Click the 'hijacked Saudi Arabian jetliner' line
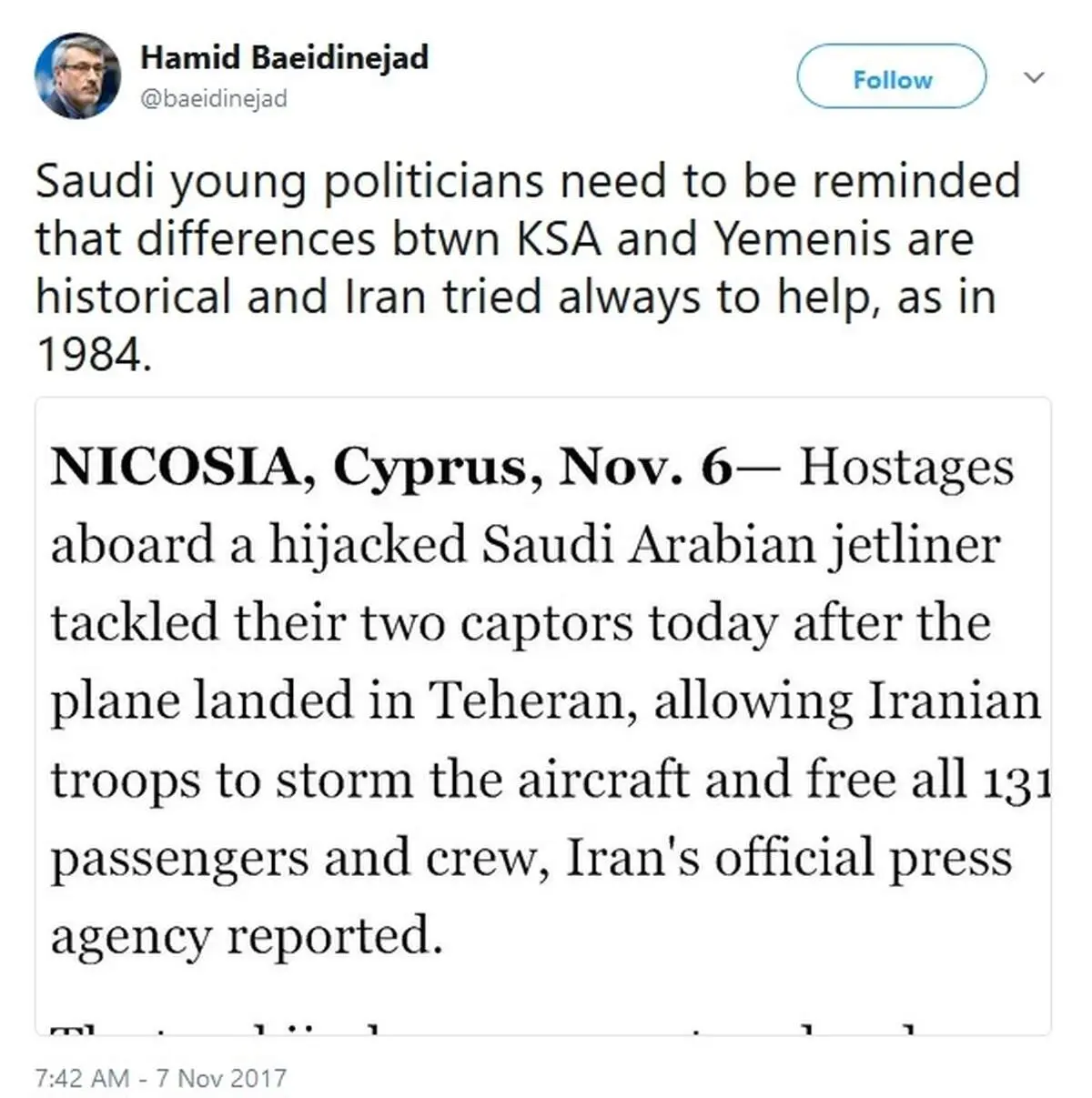This screenshot has height=1098, width=1092. [525, 545]
